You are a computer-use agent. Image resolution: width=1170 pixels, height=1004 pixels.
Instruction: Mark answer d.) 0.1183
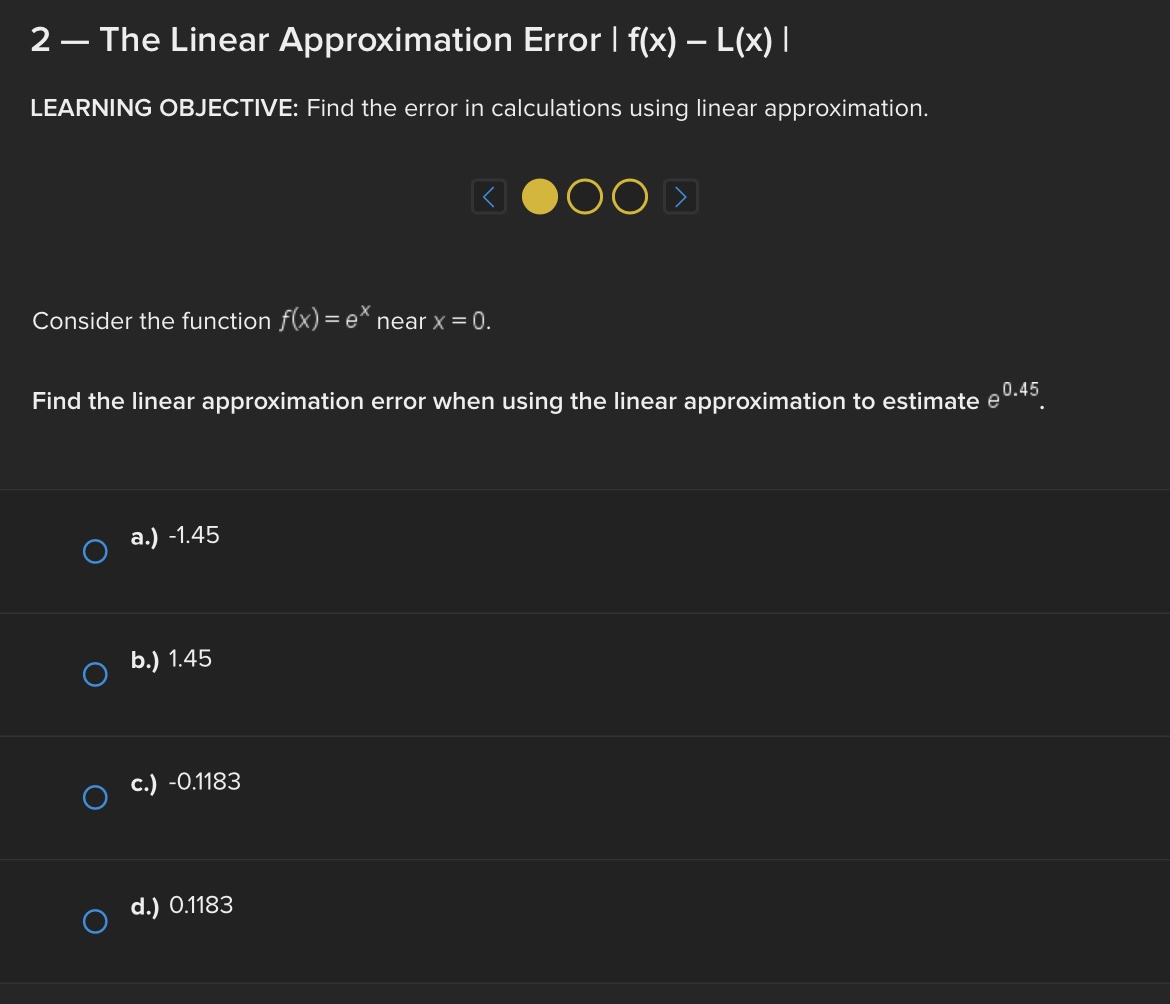[95, 921]
